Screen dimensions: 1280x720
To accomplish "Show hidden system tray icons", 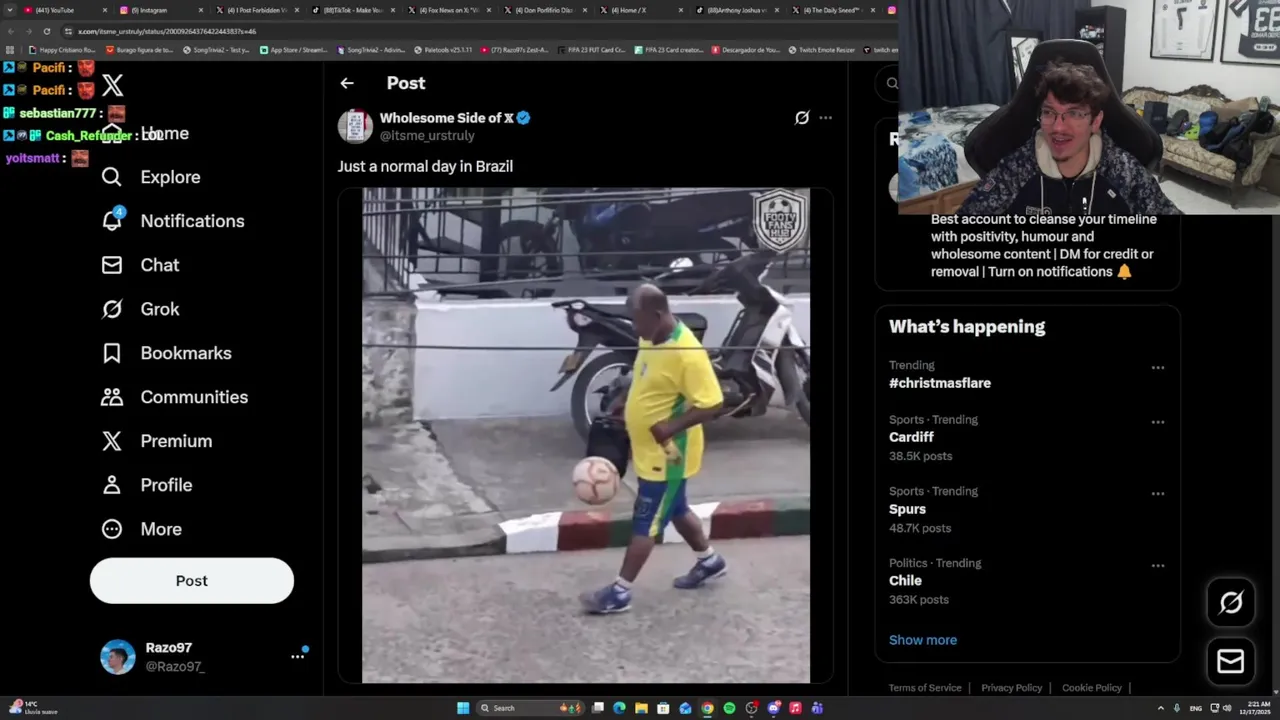I will click(1161, 708).
